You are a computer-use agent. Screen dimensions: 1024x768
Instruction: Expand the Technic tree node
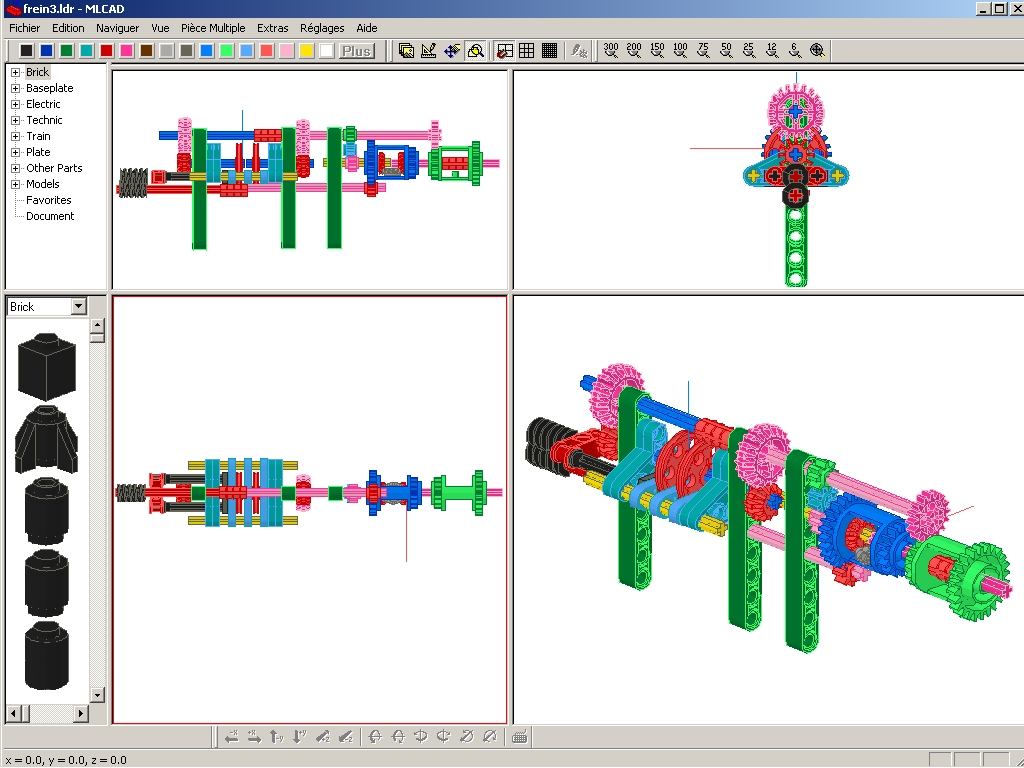(16, 120)
